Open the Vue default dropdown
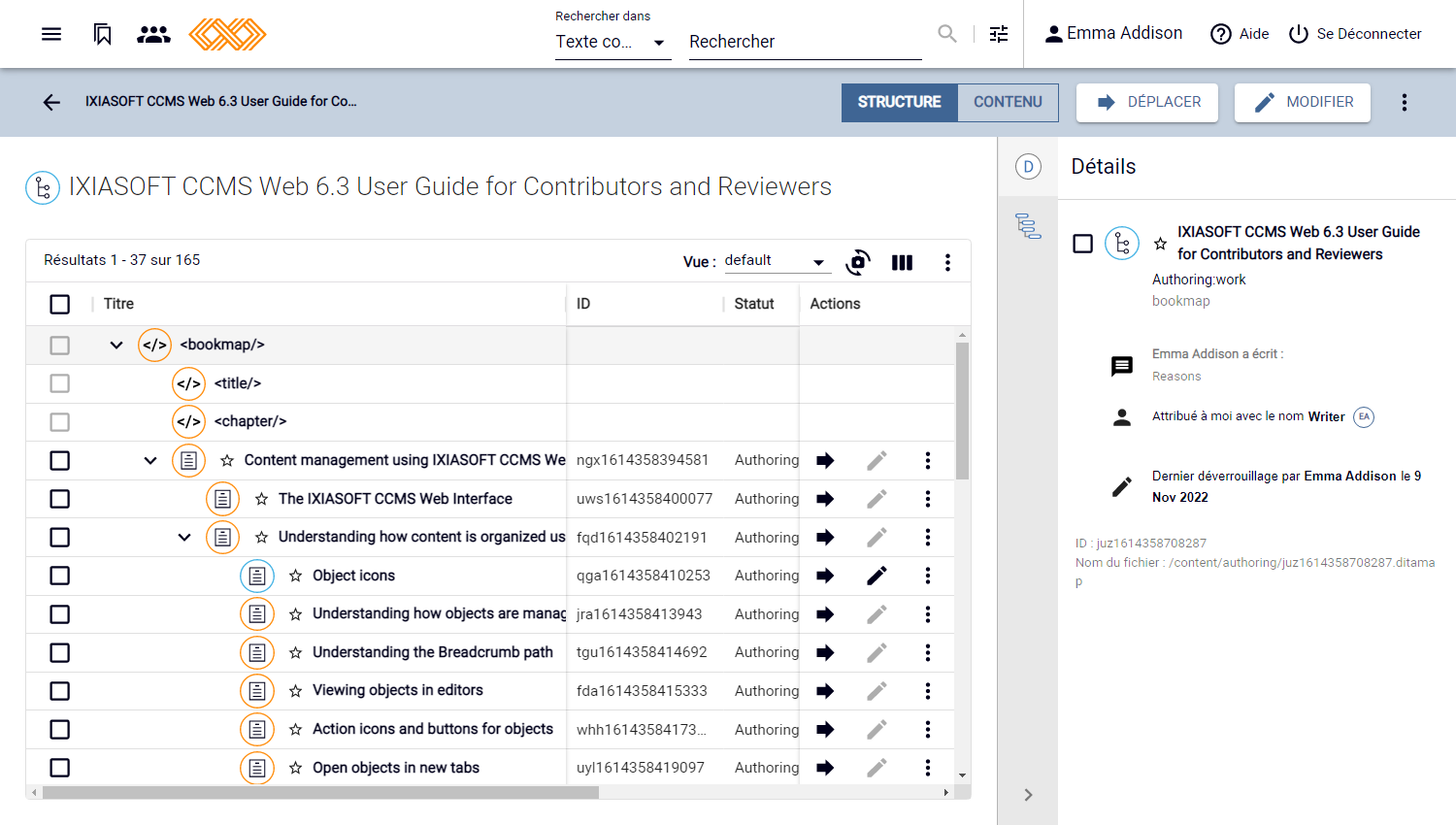The height and width of the screenshot is (825, 1456). (x=777, y=261)
